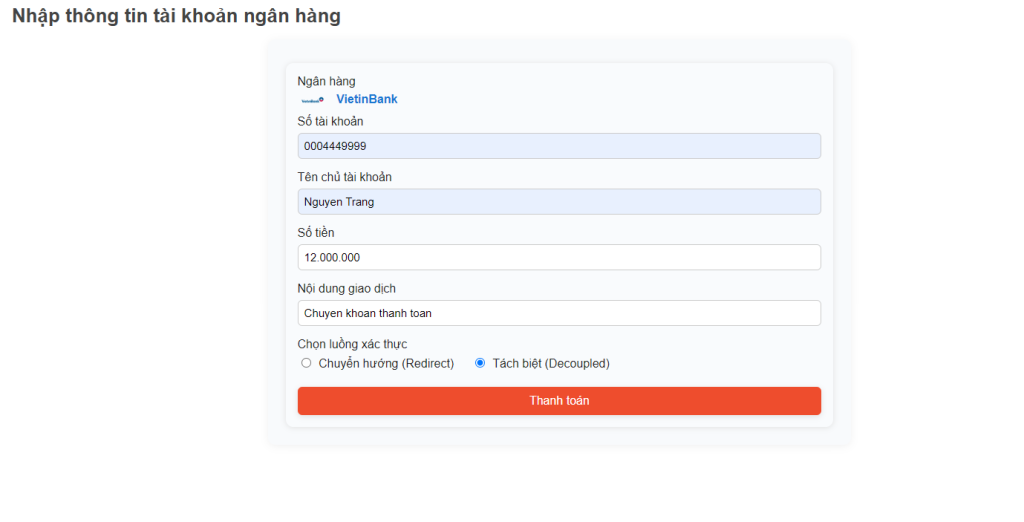Click the "Chuyển hướng (Redirect)" option label
The width and height of the screenshot is (1024, 522).
(386, 363)
